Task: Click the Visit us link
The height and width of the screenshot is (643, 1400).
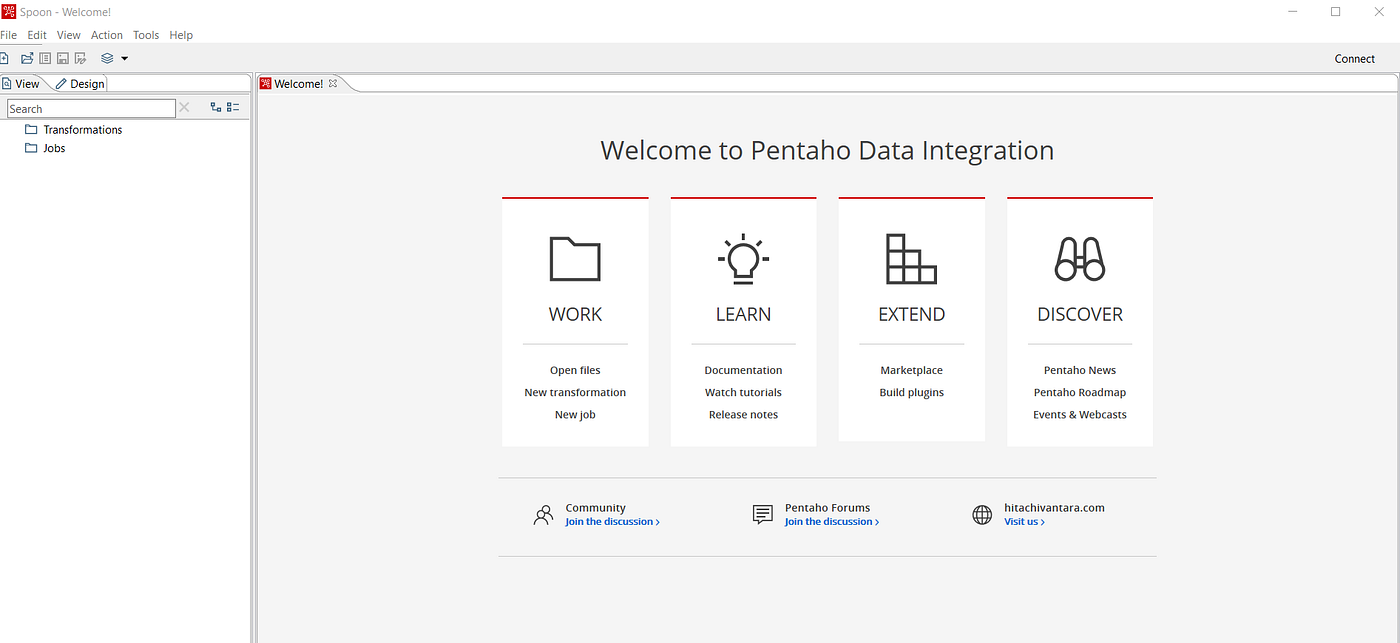Action: 1024,522
